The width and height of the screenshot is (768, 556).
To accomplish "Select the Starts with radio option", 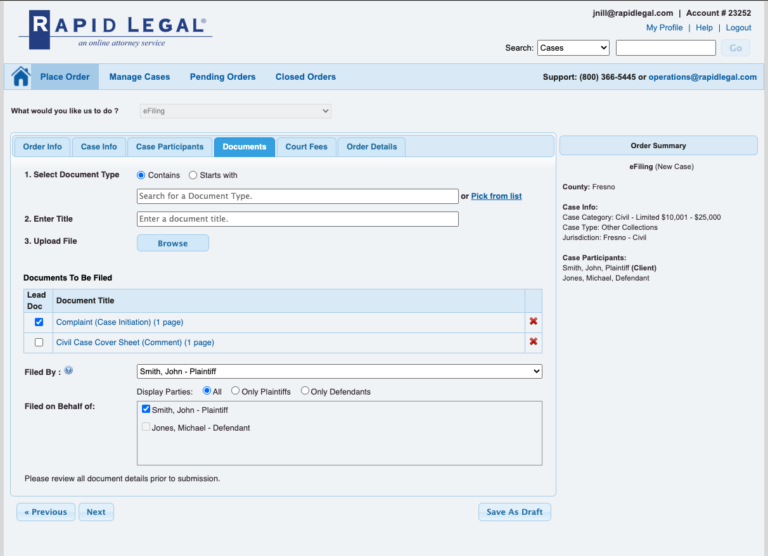I will click(x=193, y=175).
